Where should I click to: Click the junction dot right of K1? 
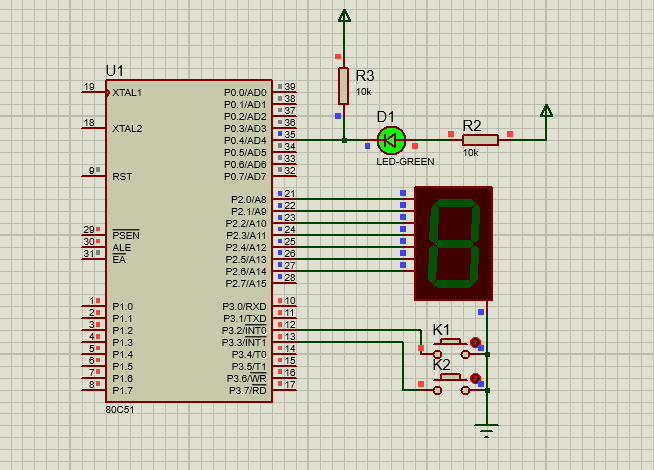487,354
